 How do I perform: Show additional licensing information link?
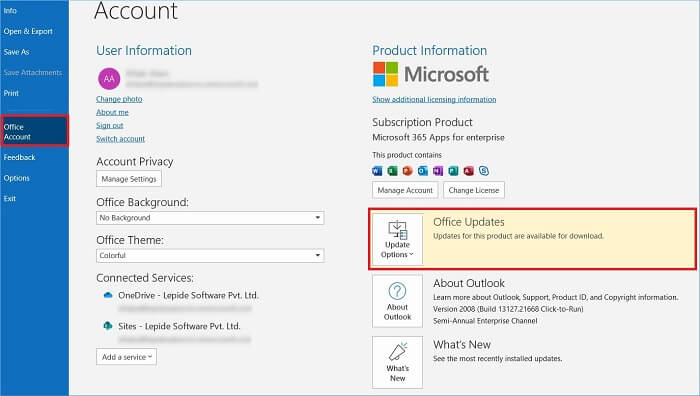pyautogui.click(x=434, y=99)
